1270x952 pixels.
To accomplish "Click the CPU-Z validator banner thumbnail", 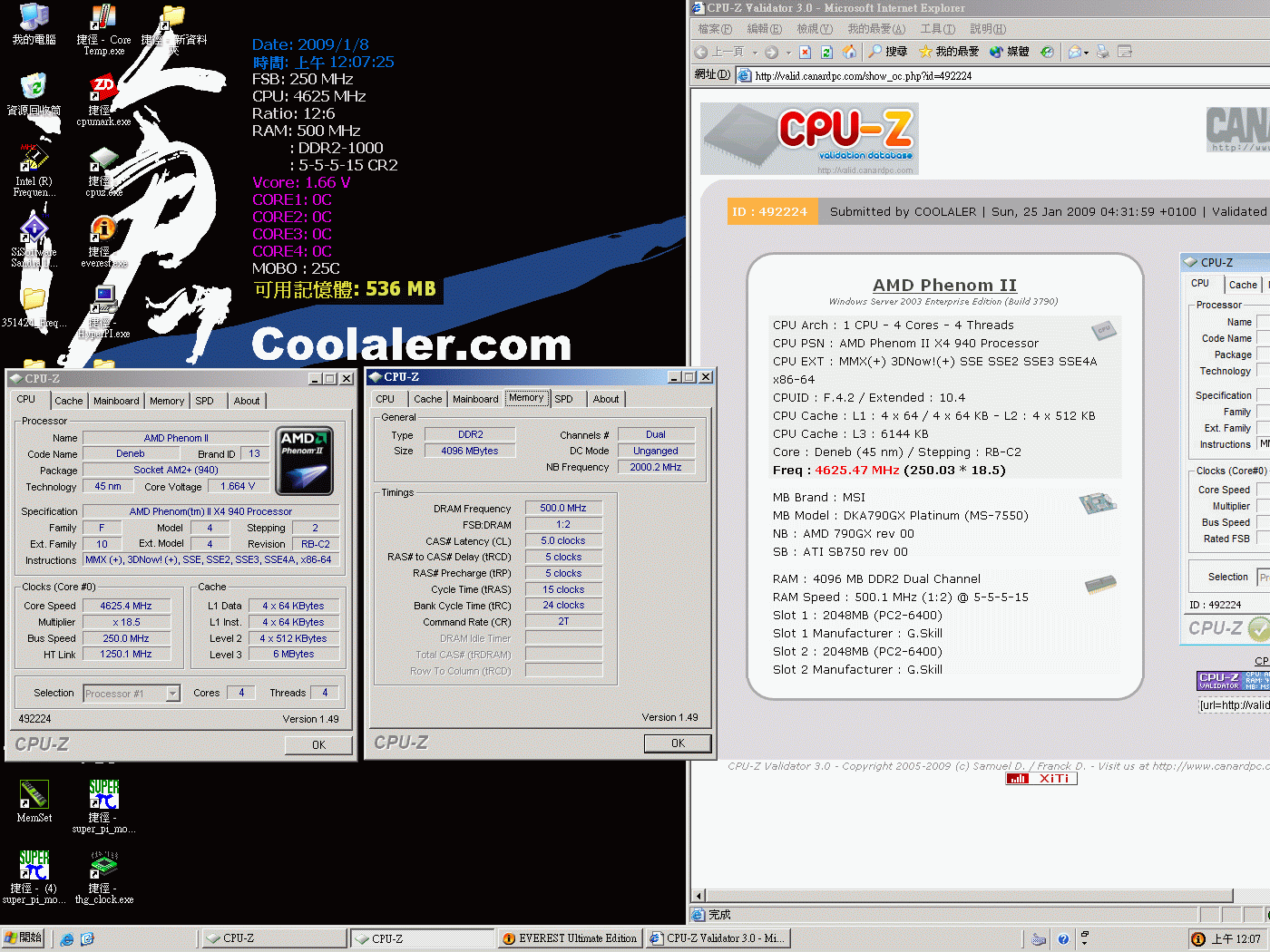I will [1234, 681].
